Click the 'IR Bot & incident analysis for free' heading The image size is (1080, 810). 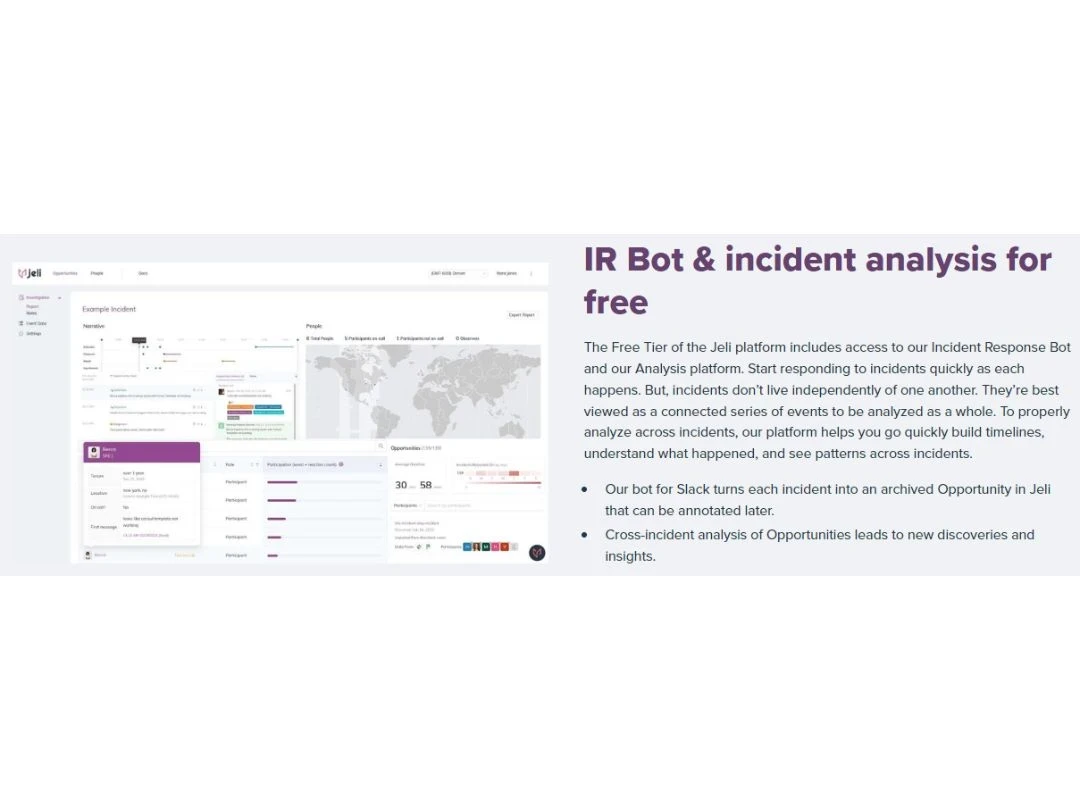(x=818, y=280)
